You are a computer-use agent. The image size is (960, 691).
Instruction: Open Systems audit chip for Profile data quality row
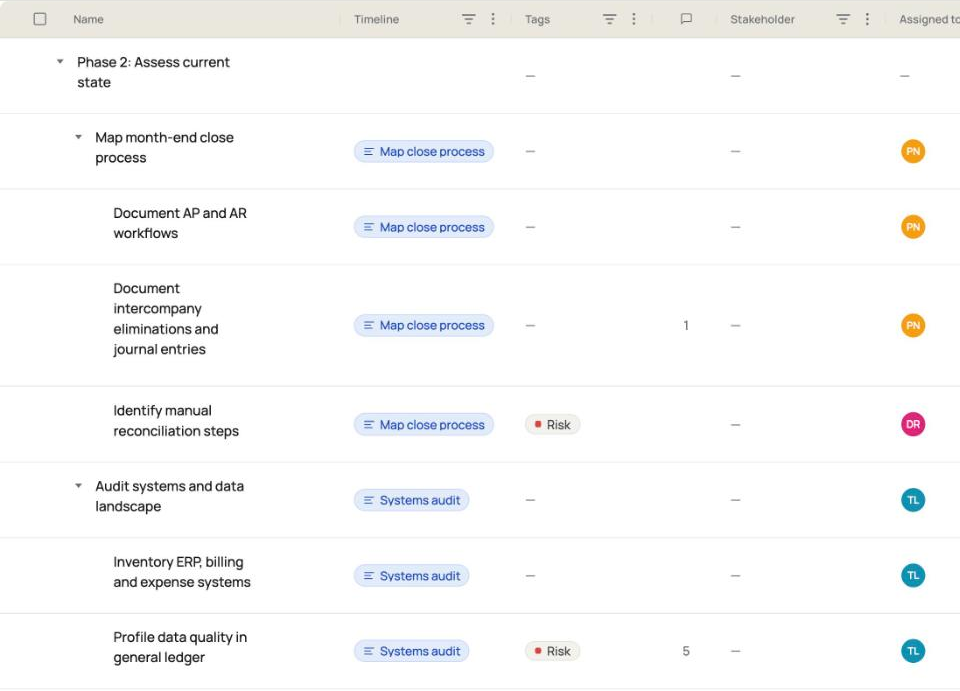(411, 651)
